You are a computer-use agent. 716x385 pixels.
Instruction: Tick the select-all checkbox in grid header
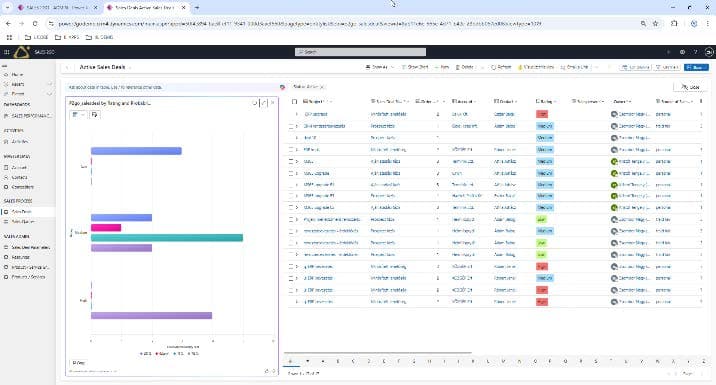coord(294,101)
